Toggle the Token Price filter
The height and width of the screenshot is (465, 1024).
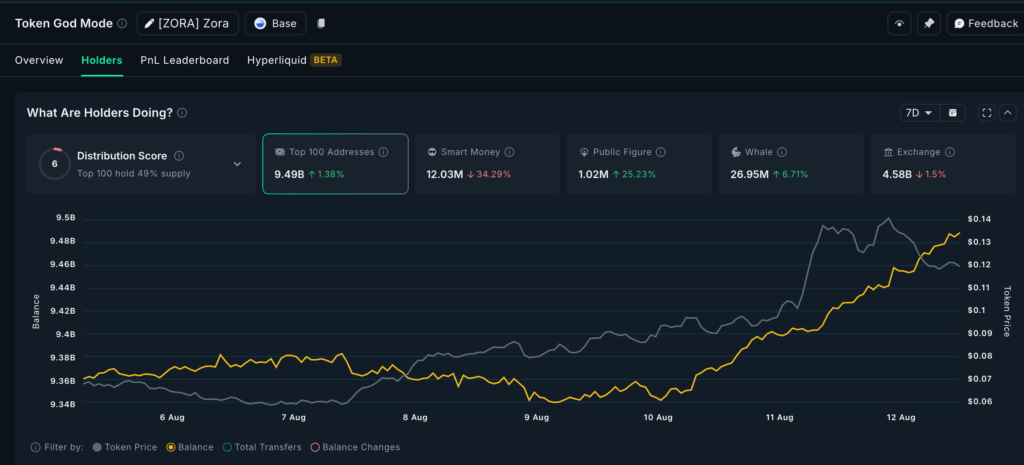pyautogui.click(x=97, y=447)
